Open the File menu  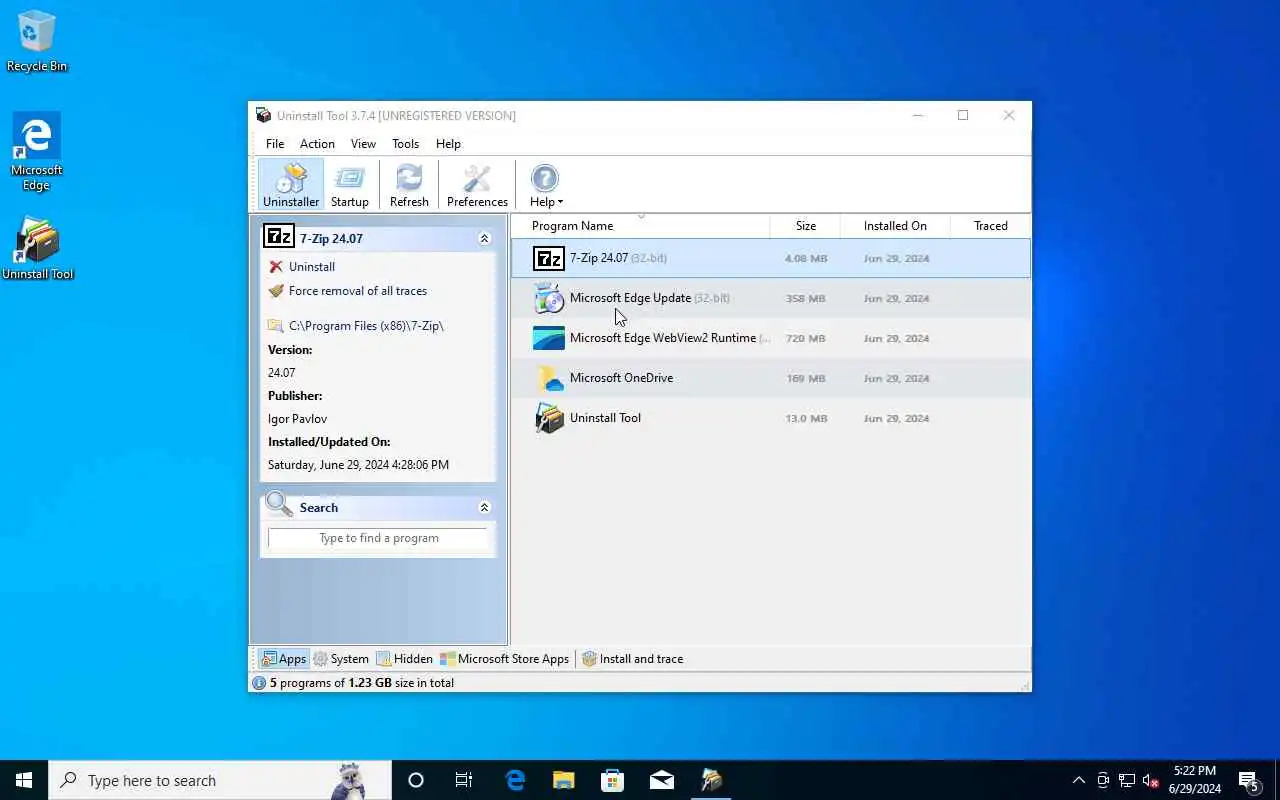pyautogui.click(x=275, y=144)
